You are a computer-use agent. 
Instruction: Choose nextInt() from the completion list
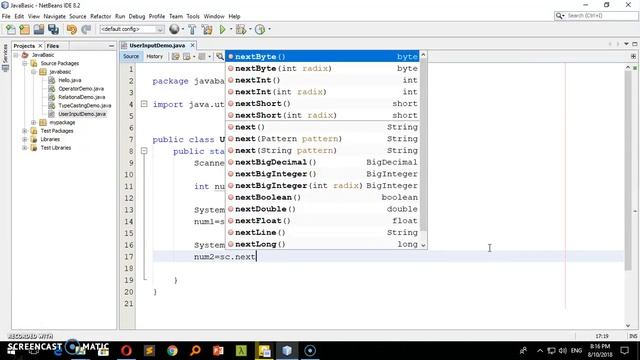[322, 80]
